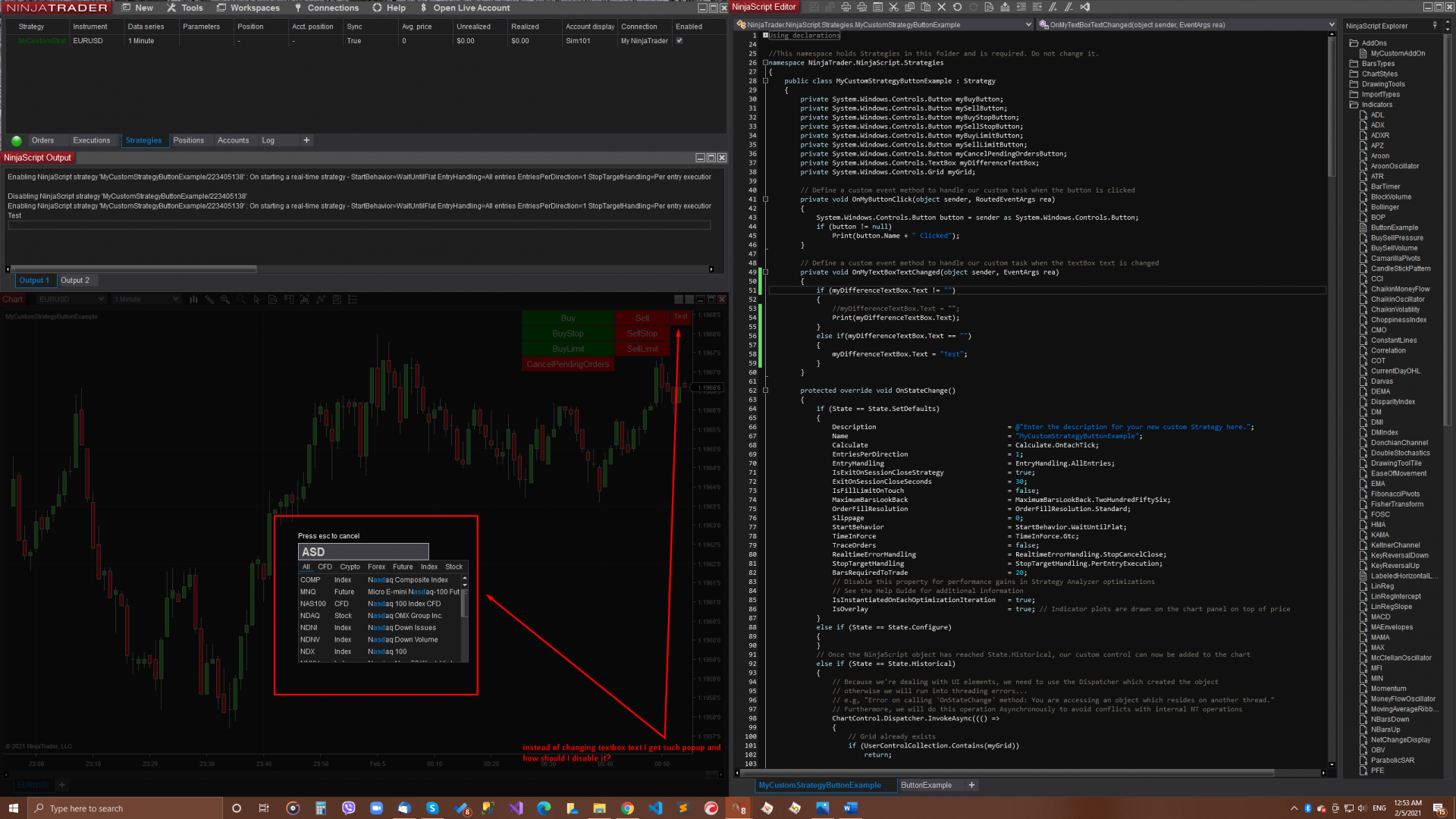Screen dimensions: 1456x819
Task: Click the Comment selection icon
Action: 1053,7
